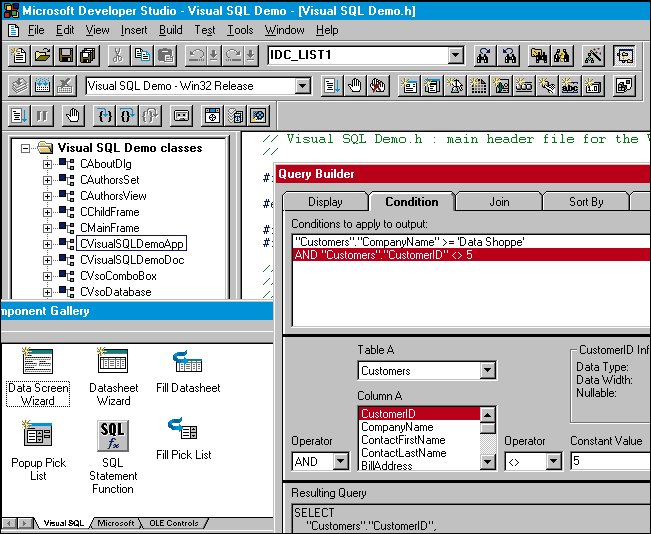The width and height of the screenshot is (651, 534).
Task: Click the Compile toolbar icon on second row
Action: (x=20, y=86)
